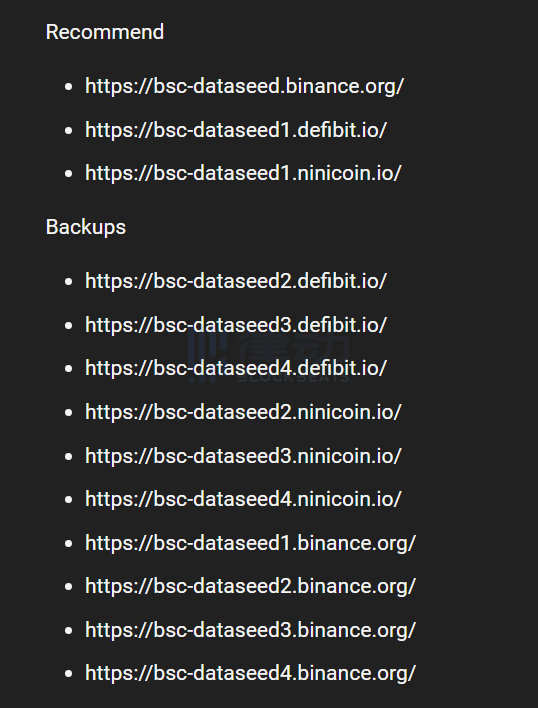This screenshot has height=708, width=538.
Task: Click bullet point beside bsc-dataseed1.ninicoin.io
Action: pyautogui.click(x=69, y=174)
